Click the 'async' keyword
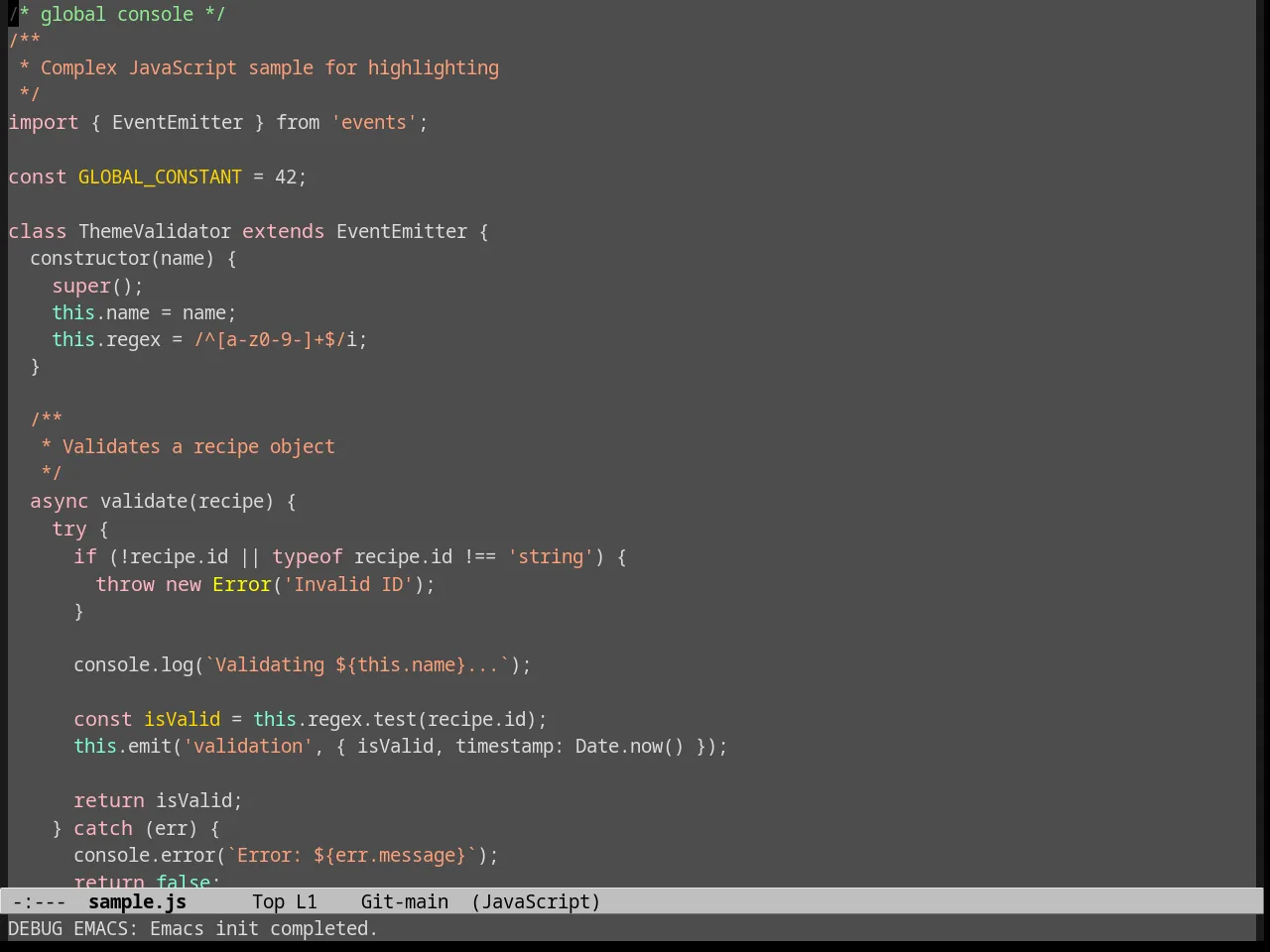This screenshot has width=1270, height=952. 59,501
